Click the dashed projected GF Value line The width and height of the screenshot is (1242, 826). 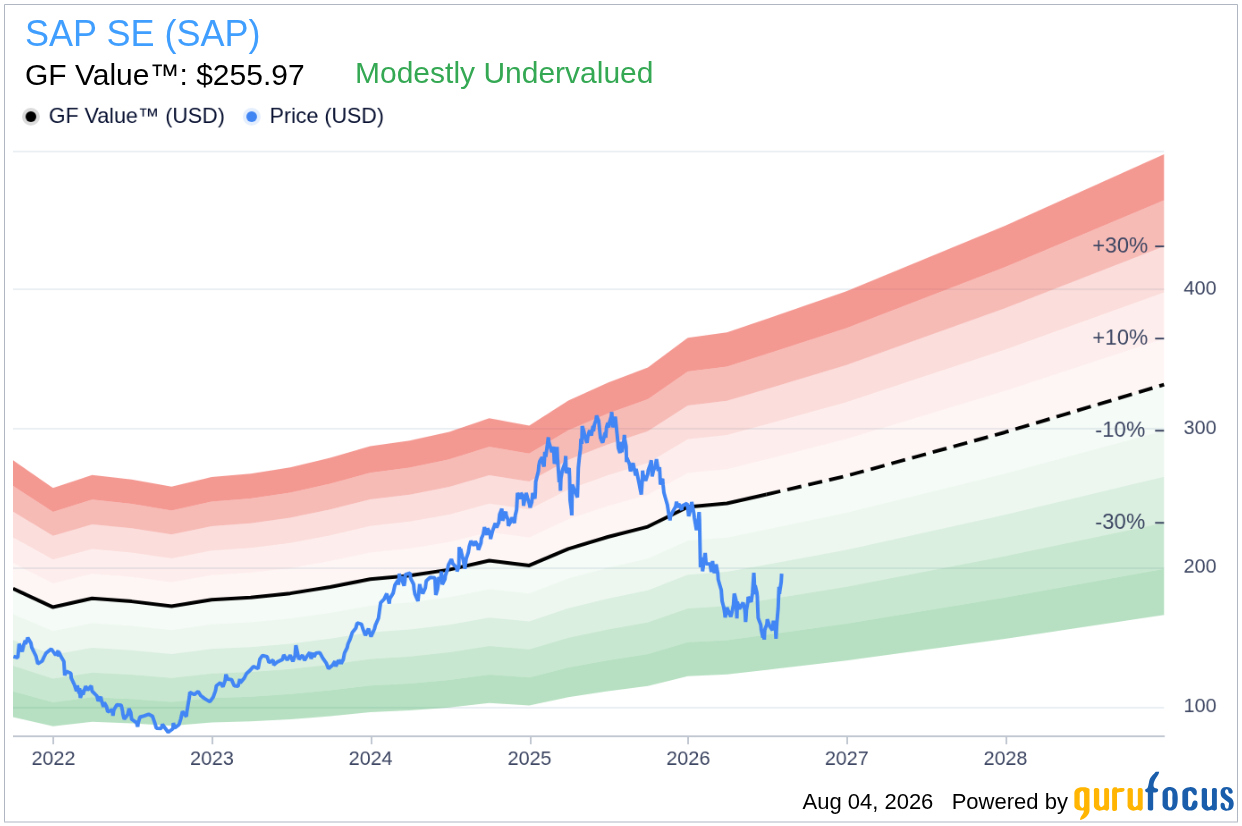(970, 440)
